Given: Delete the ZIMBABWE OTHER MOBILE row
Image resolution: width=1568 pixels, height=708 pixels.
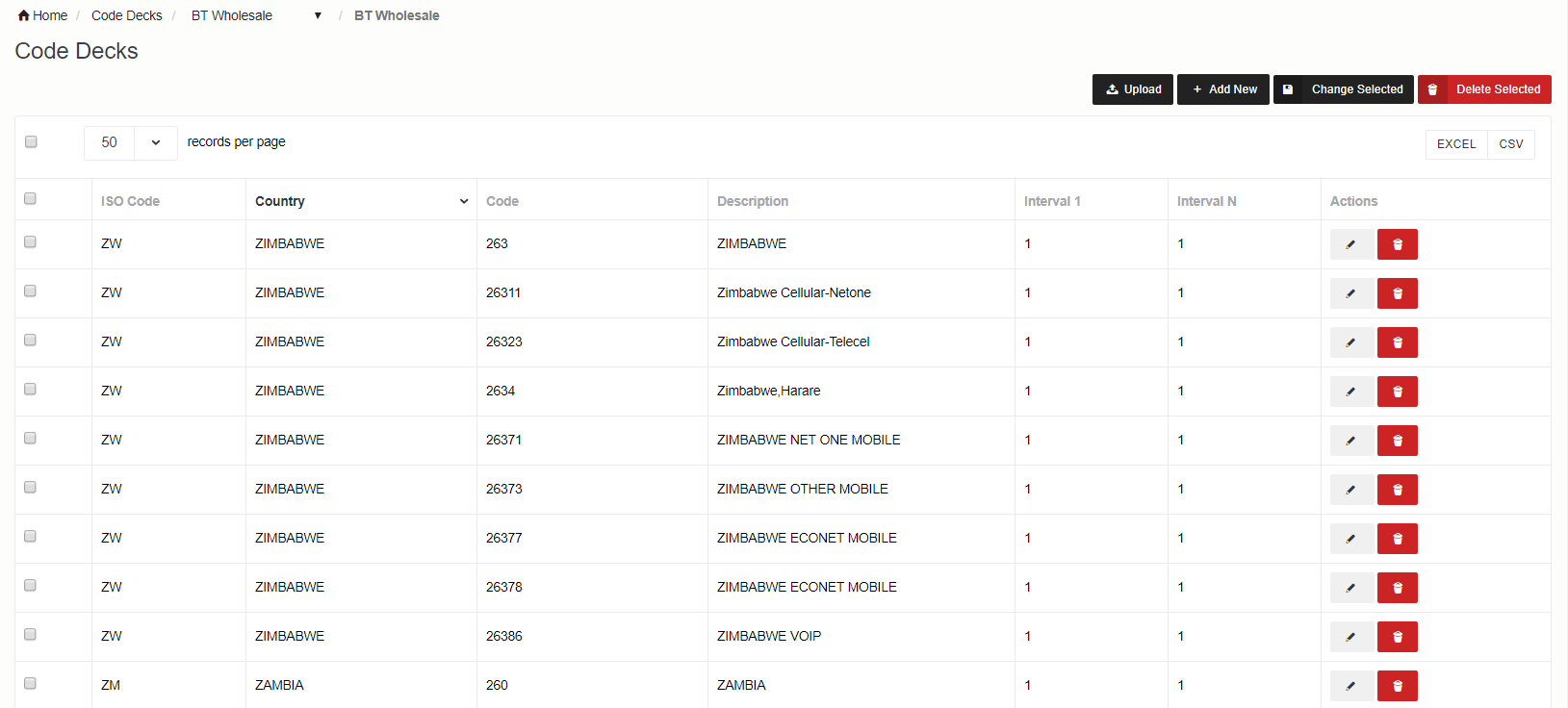Looking at the screenshot, I should tap(1397, 490).
